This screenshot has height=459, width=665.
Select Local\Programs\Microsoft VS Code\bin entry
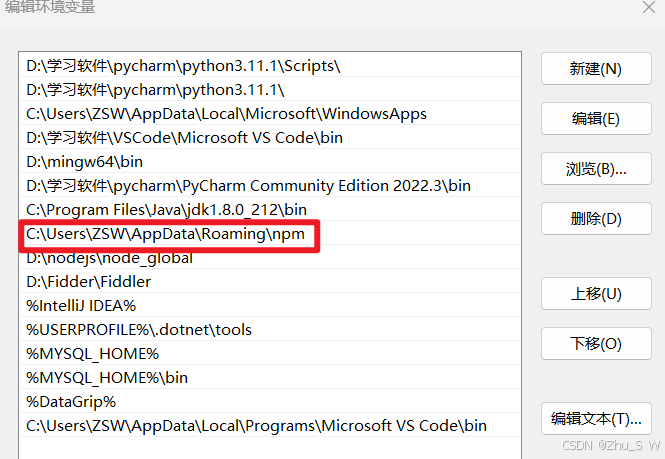pyautogui.click(x=270, y=425)
